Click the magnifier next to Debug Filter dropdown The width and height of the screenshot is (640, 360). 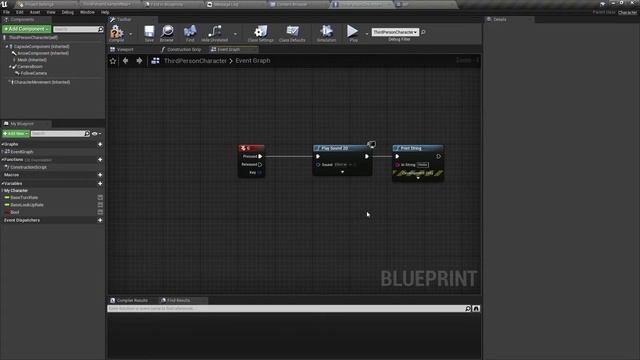(x=423, y=32)
